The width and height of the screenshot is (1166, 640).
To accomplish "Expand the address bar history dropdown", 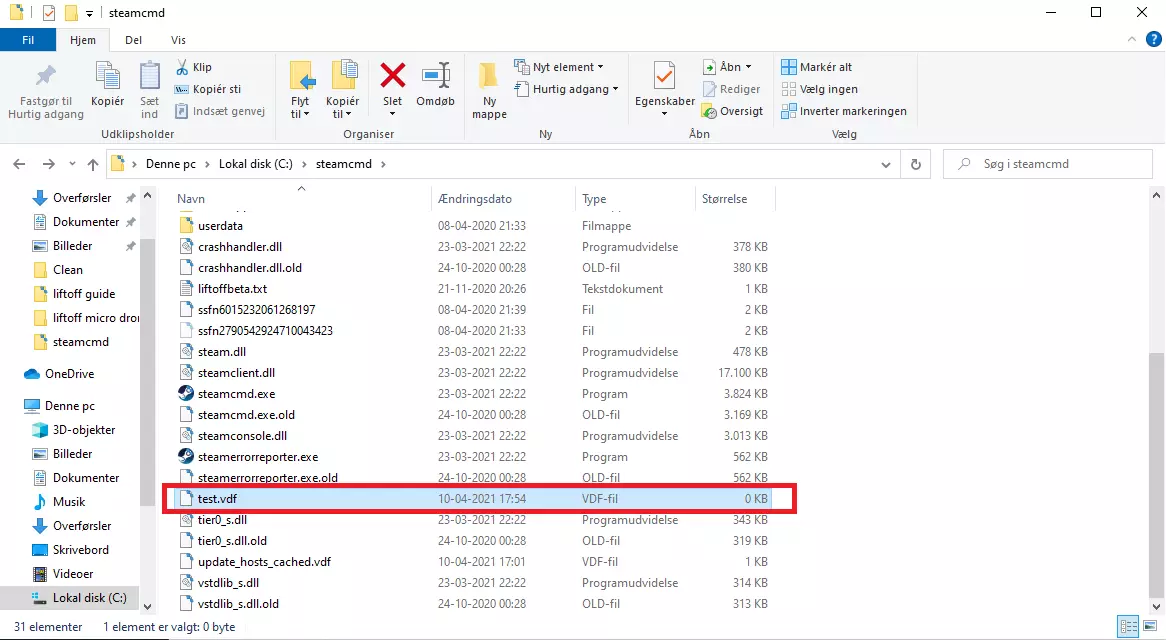I will pos(886,164).
